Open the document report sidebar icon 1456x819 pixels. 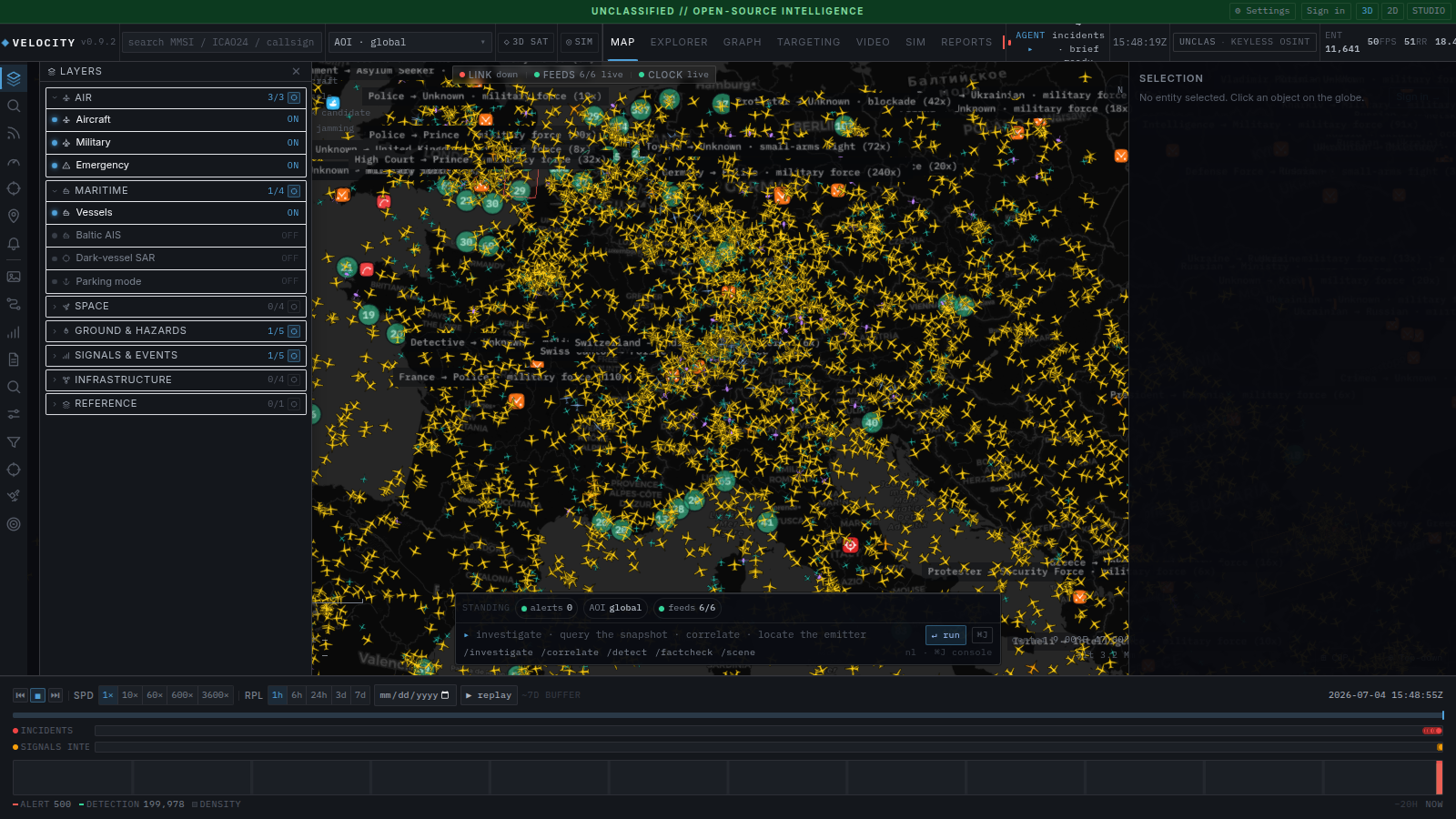tap(14, 359)
